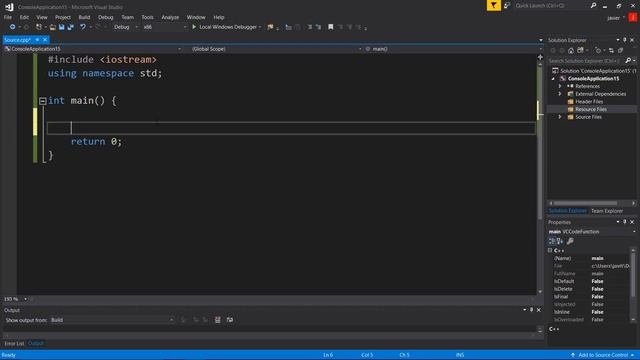Open the Debug menu
640x360 pixels.
(x=105, y=17)
